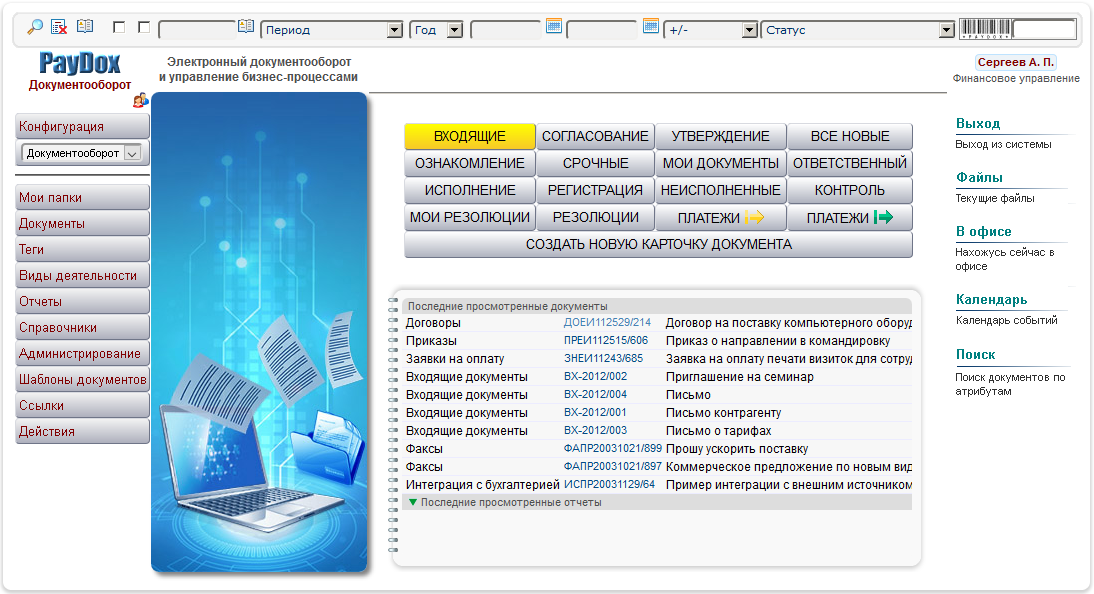Click the clear filter icon with red X
The height and width of the screenshot is (594, 1094).
pos(59,28)
